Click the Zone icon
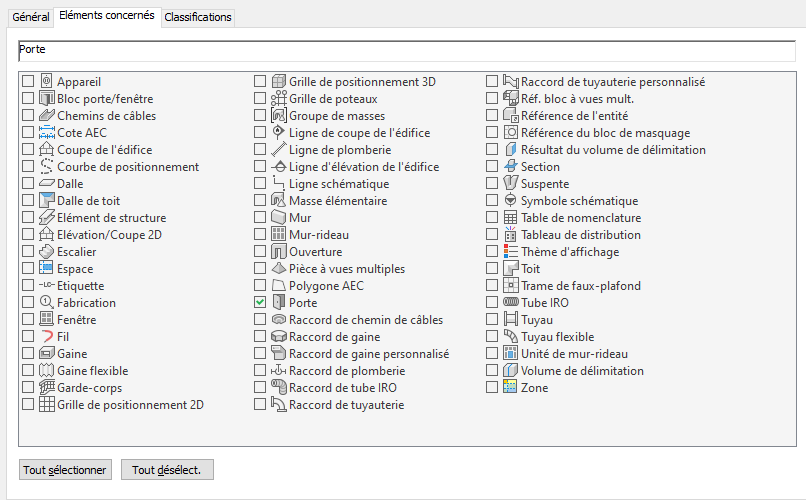Screen dimensions: 806x500 (x=510, y=388)
